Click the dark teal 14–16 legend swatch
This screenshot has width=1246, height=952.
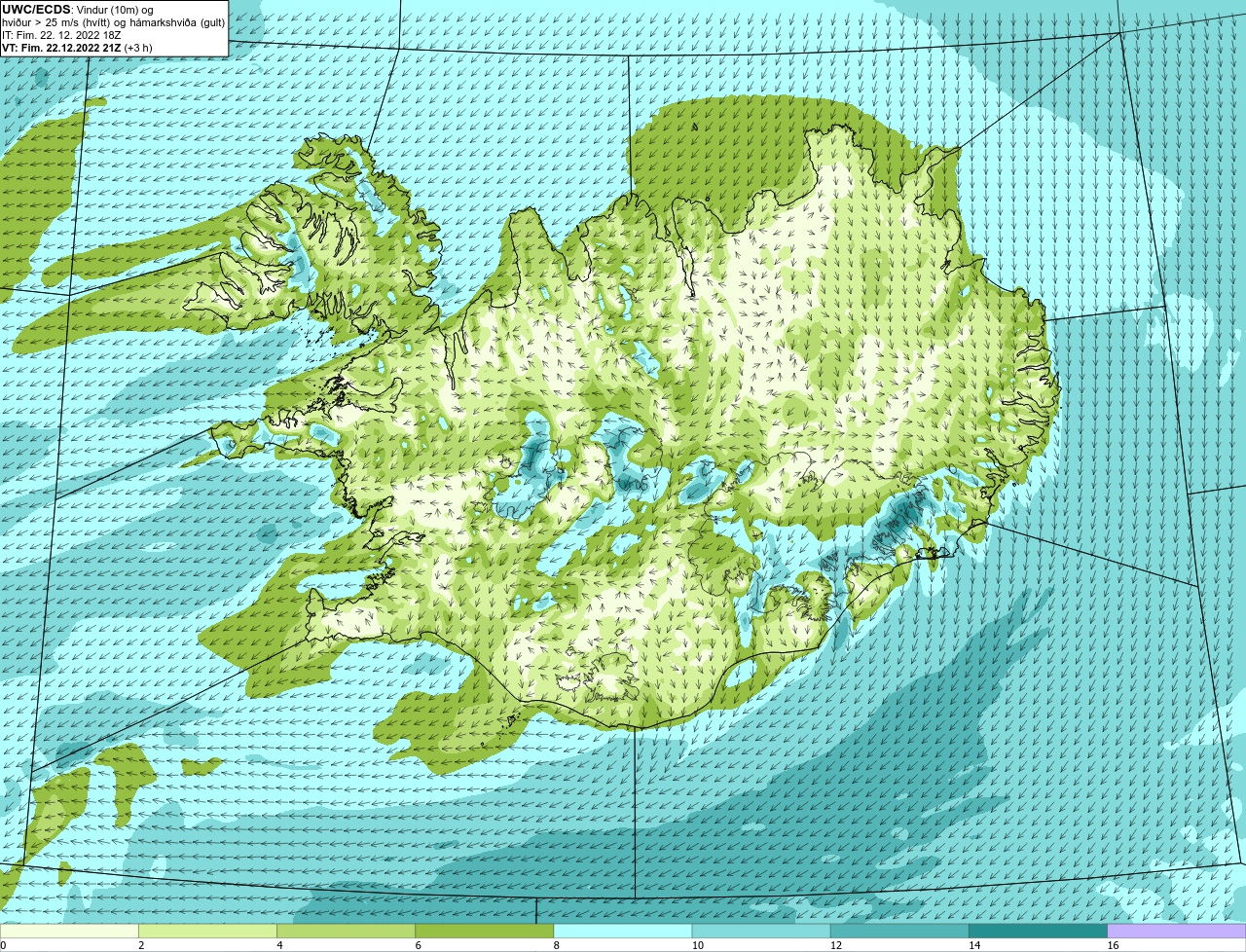[1038, 931]
